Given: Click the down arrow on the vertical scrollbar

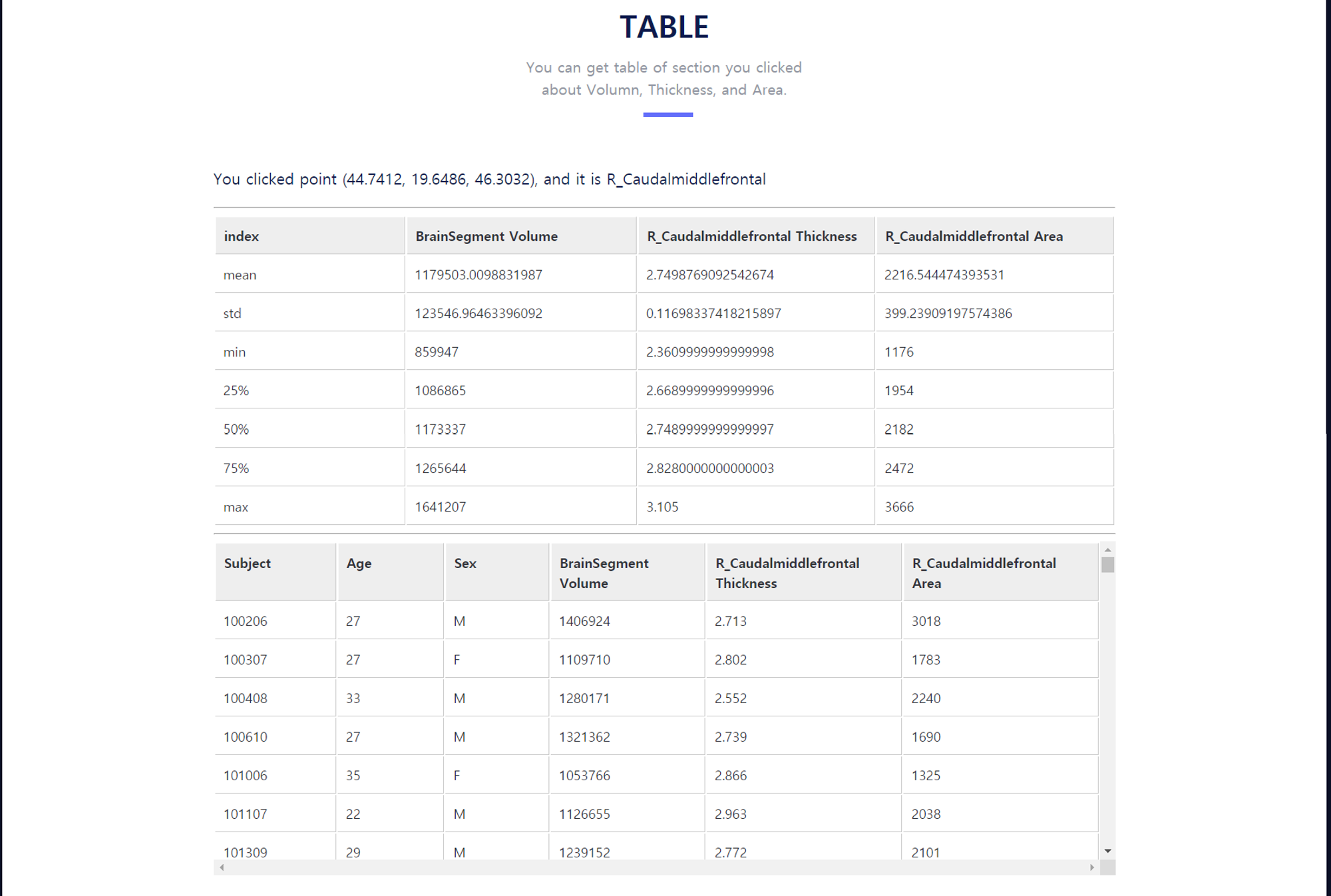Looking at the screenshot, I should tap(1107, 849).
